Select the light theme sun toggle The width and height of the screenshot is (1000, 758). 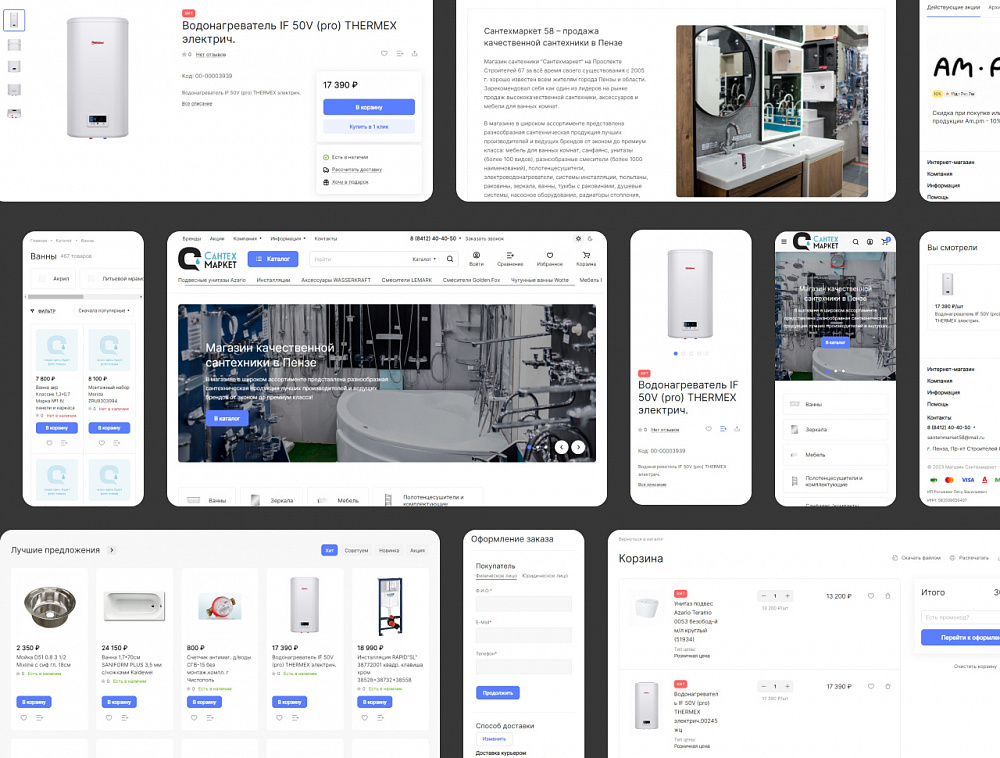tap(577, 238)
